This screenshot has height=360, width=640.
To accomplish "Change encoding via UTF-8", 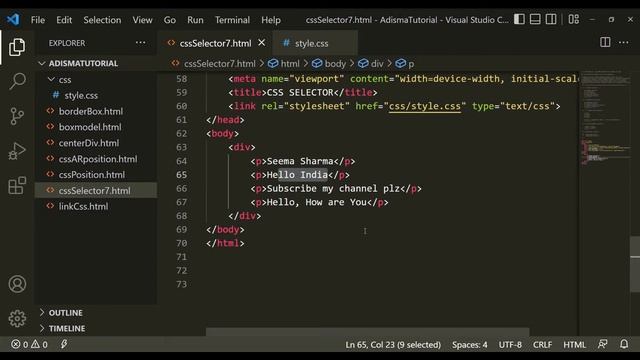I will (510, 344).
